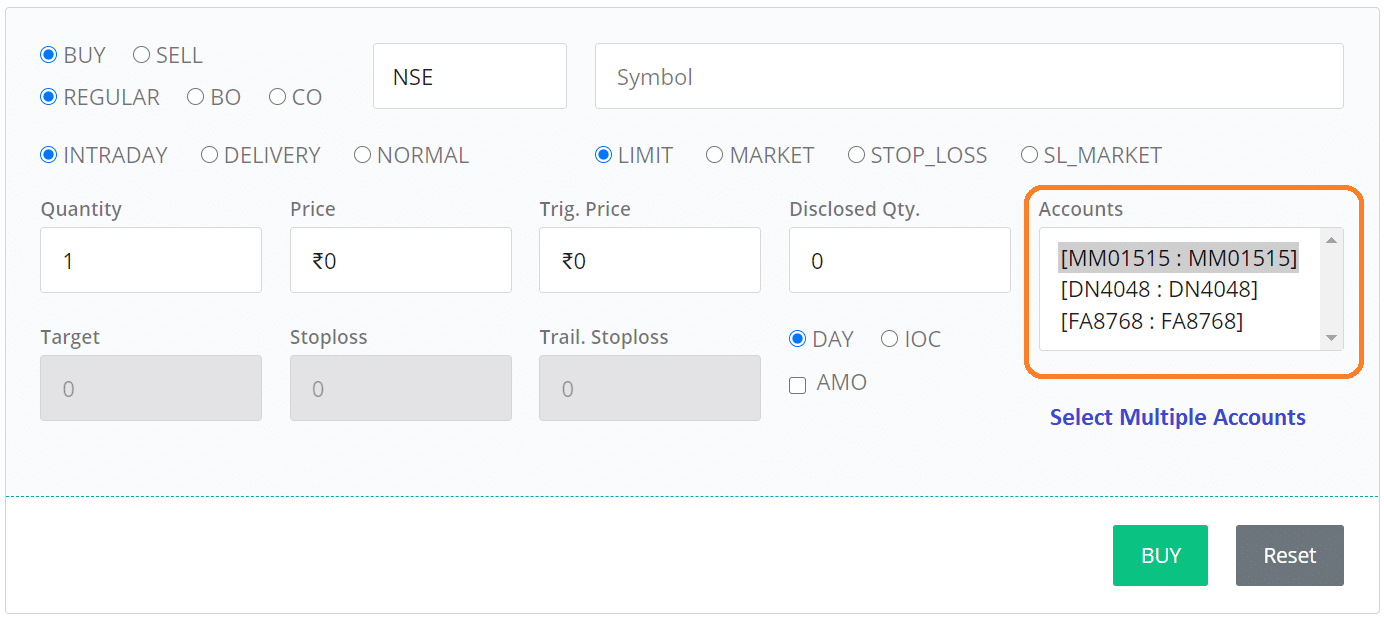Image resolution: width=1384 pixels, height=620 pixels.
Task: Click the Accounts list scrollbar down arrow
Action: pos(1332,338)
